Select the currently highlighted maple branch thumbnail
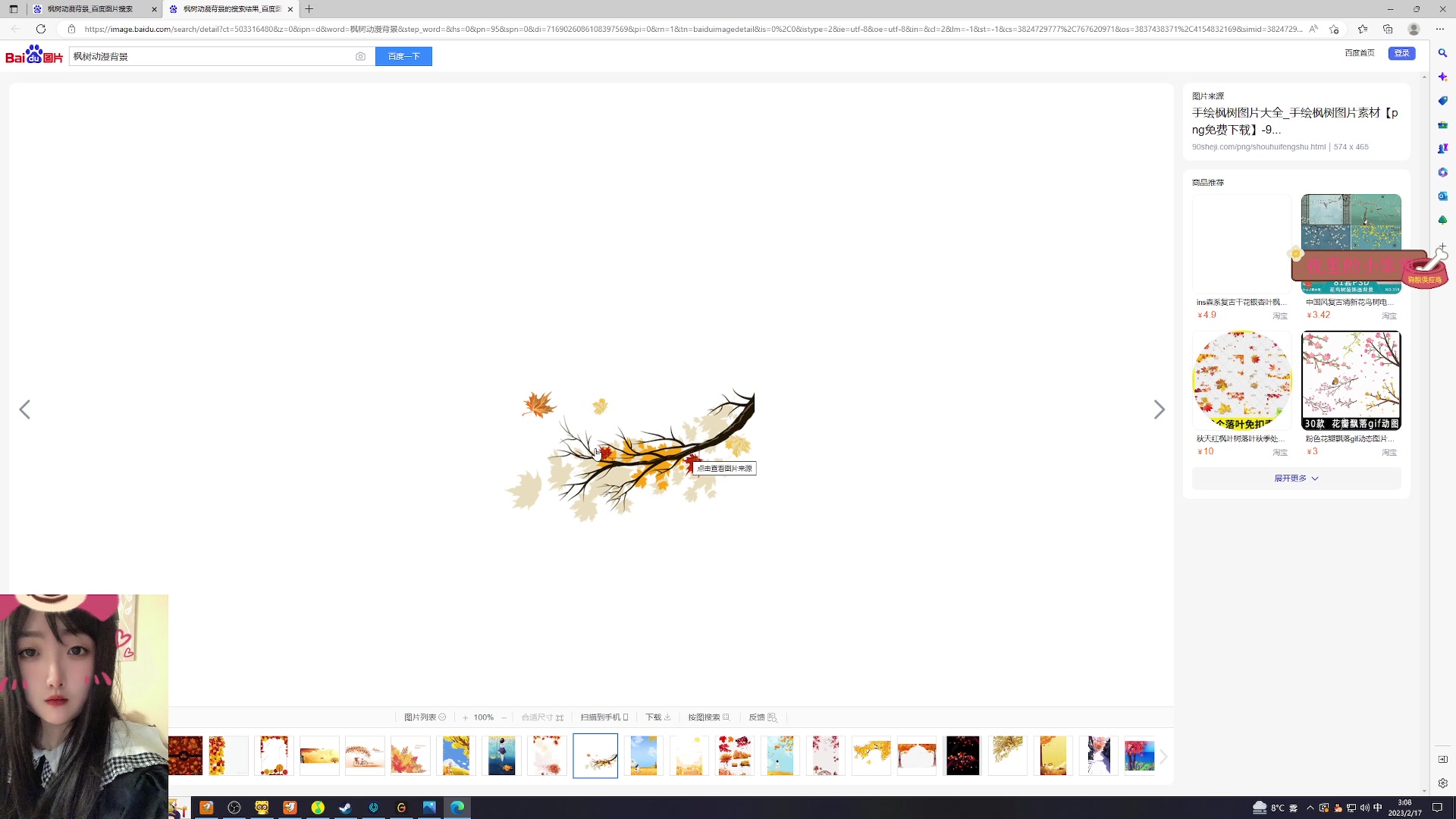1456x819 pixels. [595, 755]
